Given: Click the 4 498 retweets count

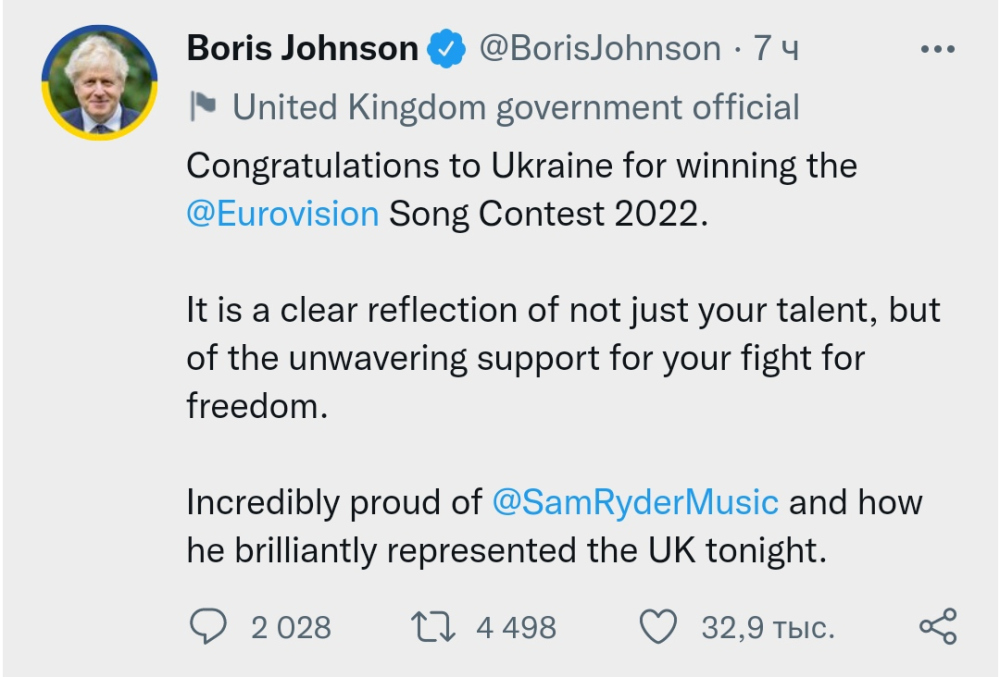Looking at the screenshot, I should point(516,627).
